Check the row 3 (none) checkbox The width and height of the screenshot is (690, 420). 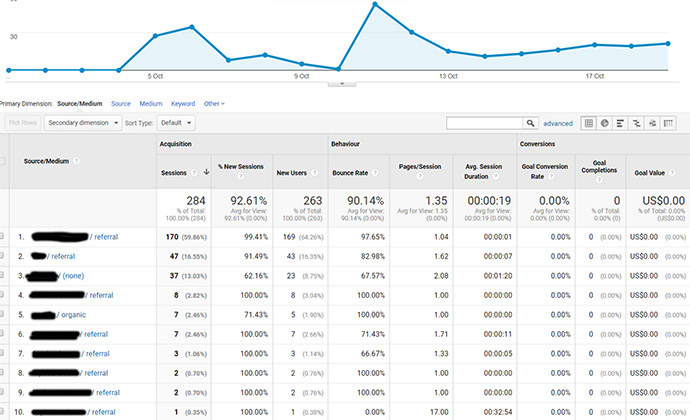[3, 276]
